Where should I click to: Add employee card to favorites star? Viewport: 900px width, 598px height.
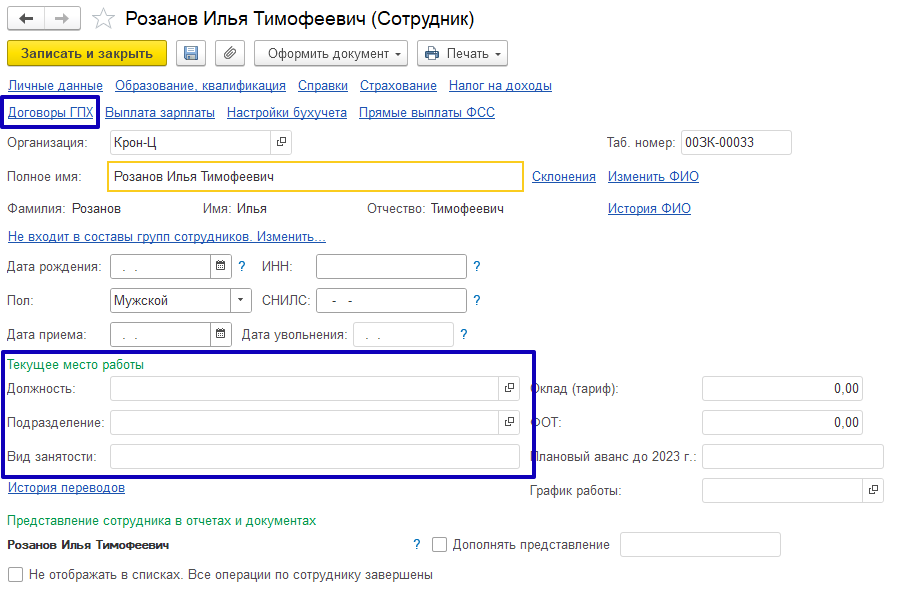pyautogui.click(x=102, y=19)
